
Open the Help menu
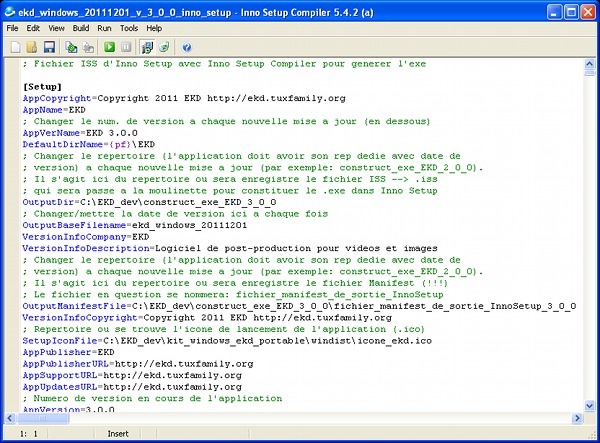[154, 28]
